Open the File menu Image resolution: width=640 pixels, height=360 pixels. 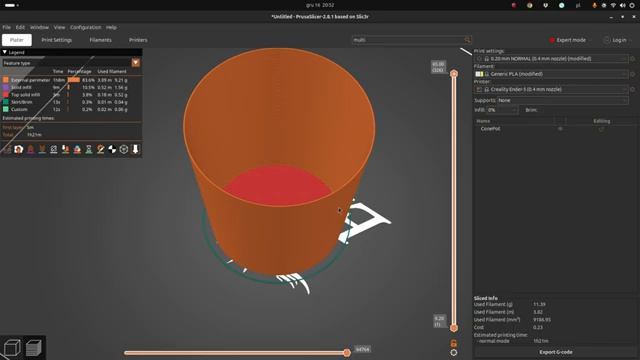pos(7,27)
